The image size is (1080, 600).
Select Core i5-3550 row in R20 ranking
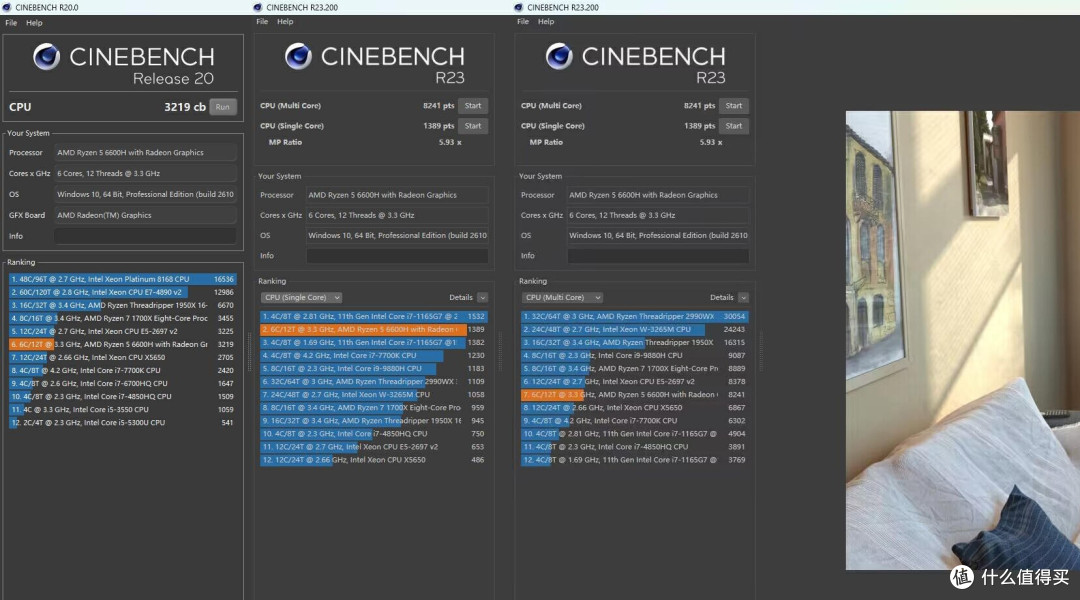tap(123, 409)
